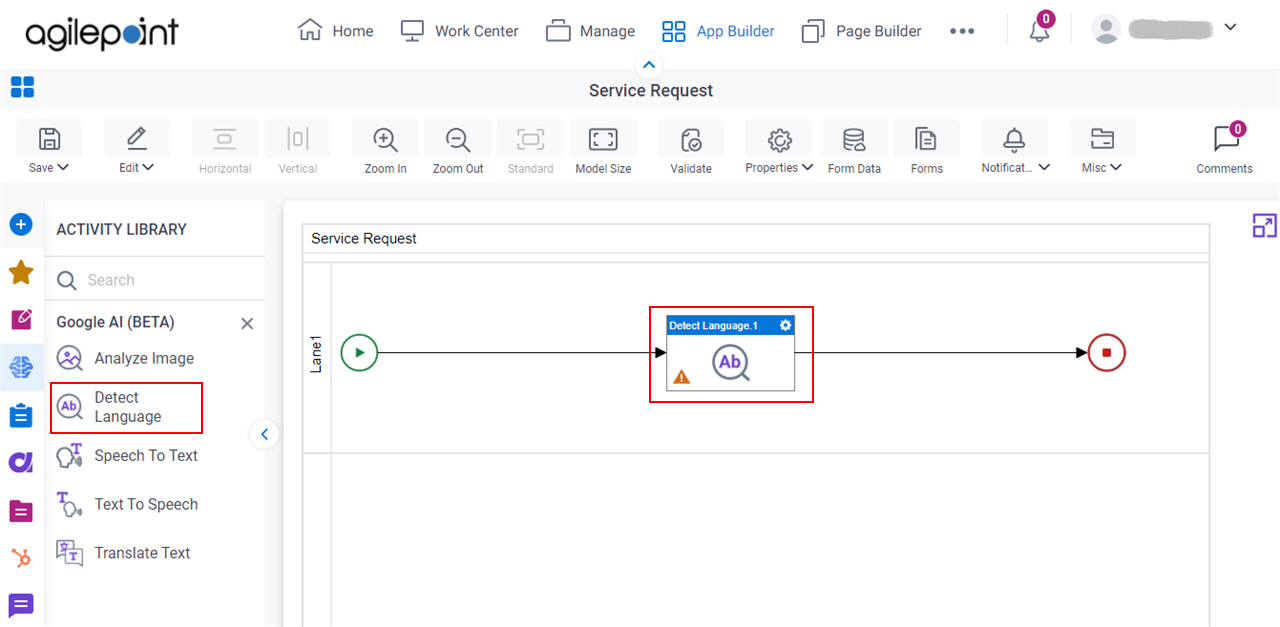Image resolution: width=1280 pixels, height=627 pixels.
Task: Click the Misc folder icon
Action: coord(1102,139)
